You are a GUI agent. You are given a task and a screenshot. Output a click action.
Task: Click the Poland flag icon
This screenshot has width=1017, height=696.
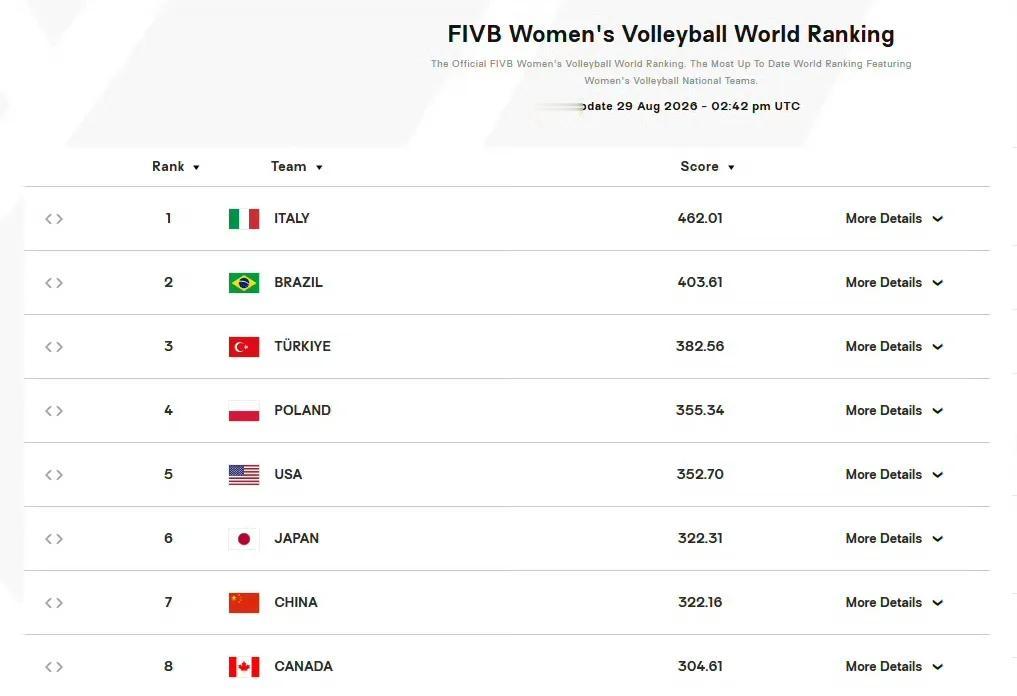point(244,411)
